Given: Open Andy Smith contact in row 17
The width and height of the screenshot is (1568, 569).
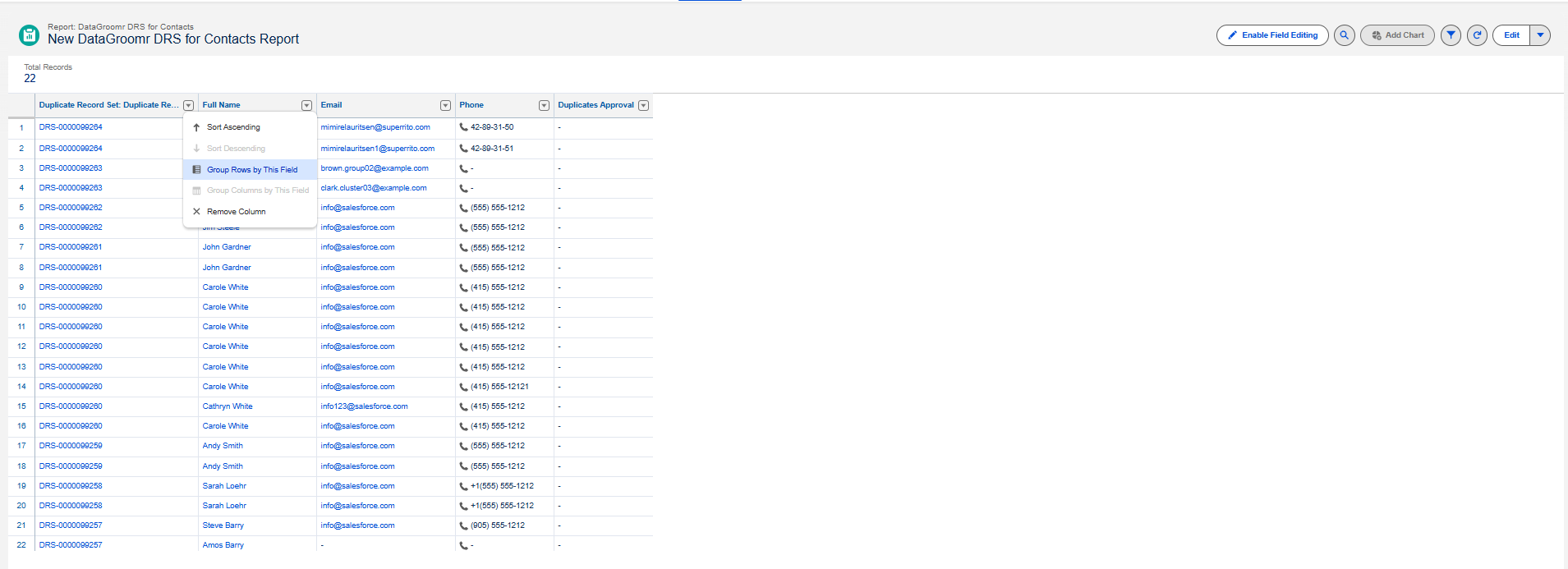Looking at the screenshot, I should click(x=223, y=446).
